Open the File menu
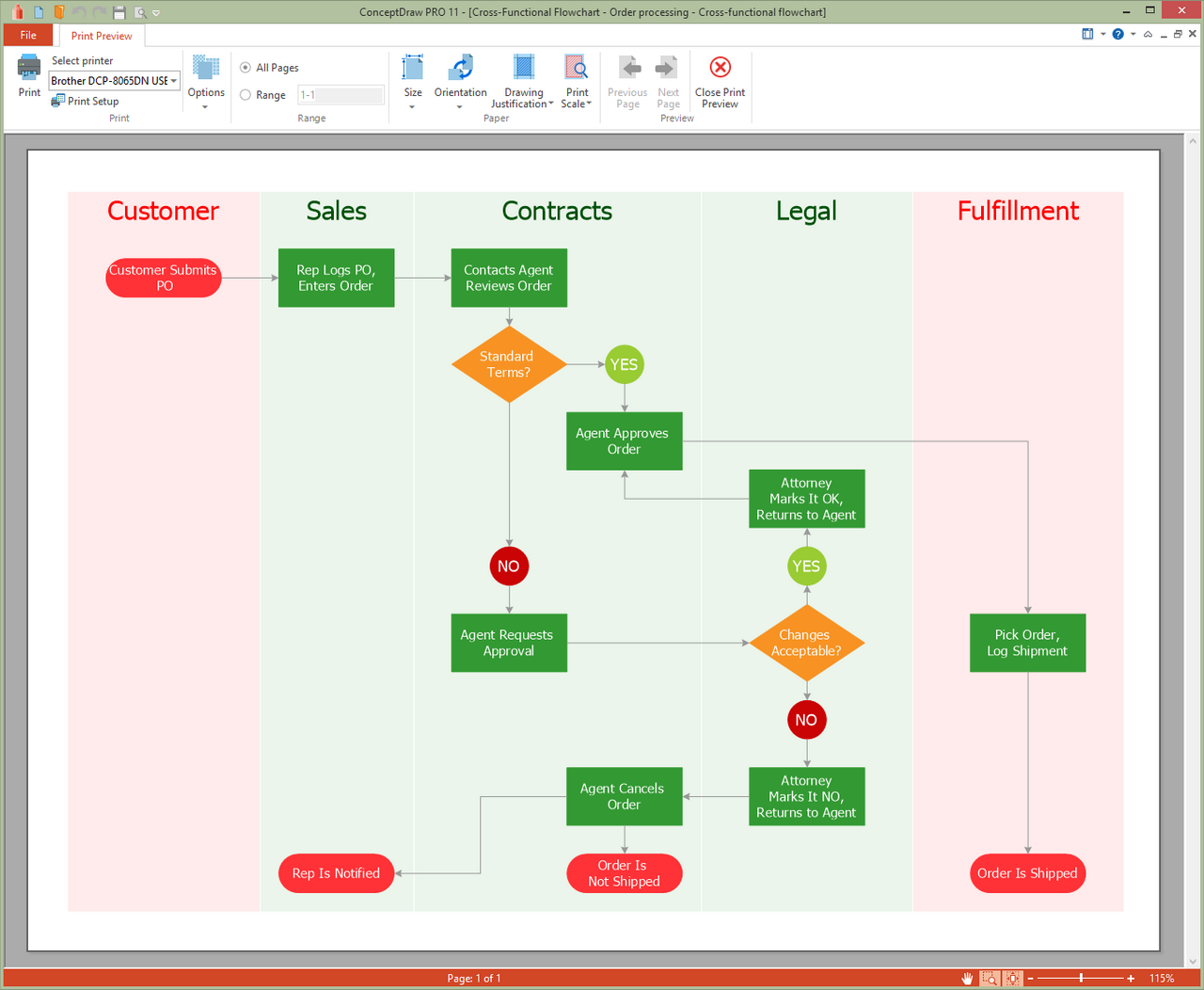This screenshot has height=990, width=1204. (28, 36)
